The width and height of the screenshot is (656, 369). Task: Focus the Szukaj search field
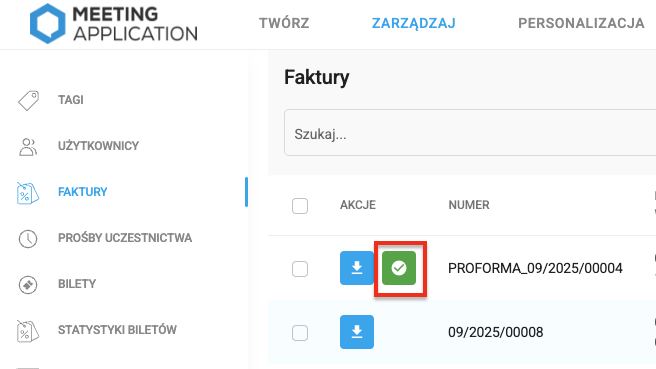tap(470, 133)
